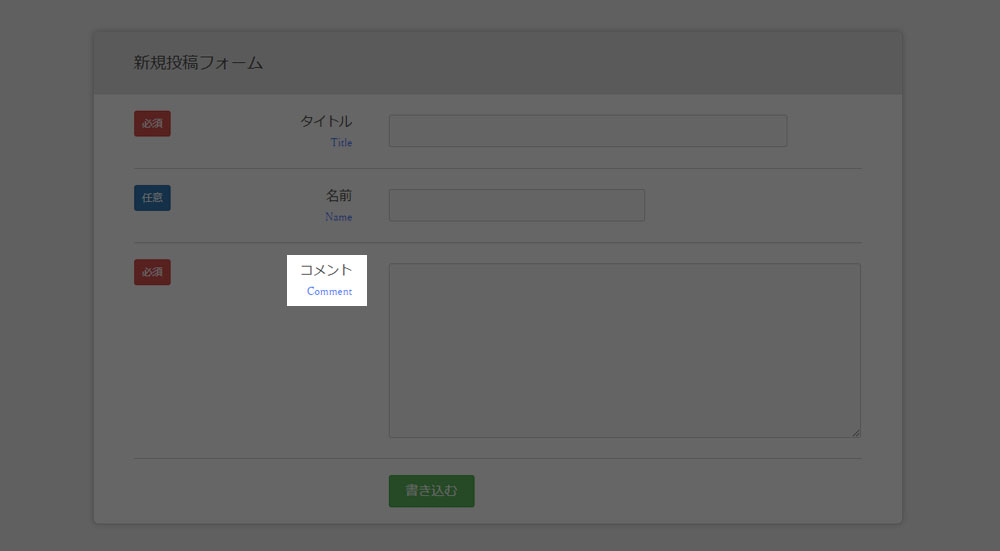Grab the comment textarea resize handle
Screen dimensions: 1000x551
[856, 433]
